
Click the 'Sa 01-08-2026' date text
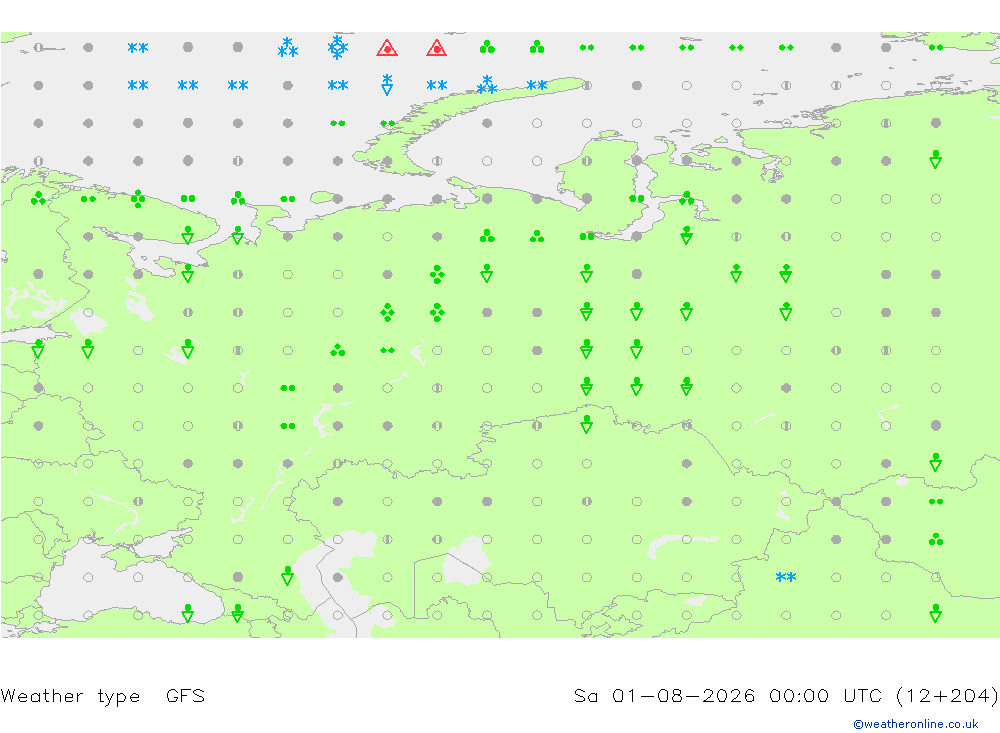point(665,695)
